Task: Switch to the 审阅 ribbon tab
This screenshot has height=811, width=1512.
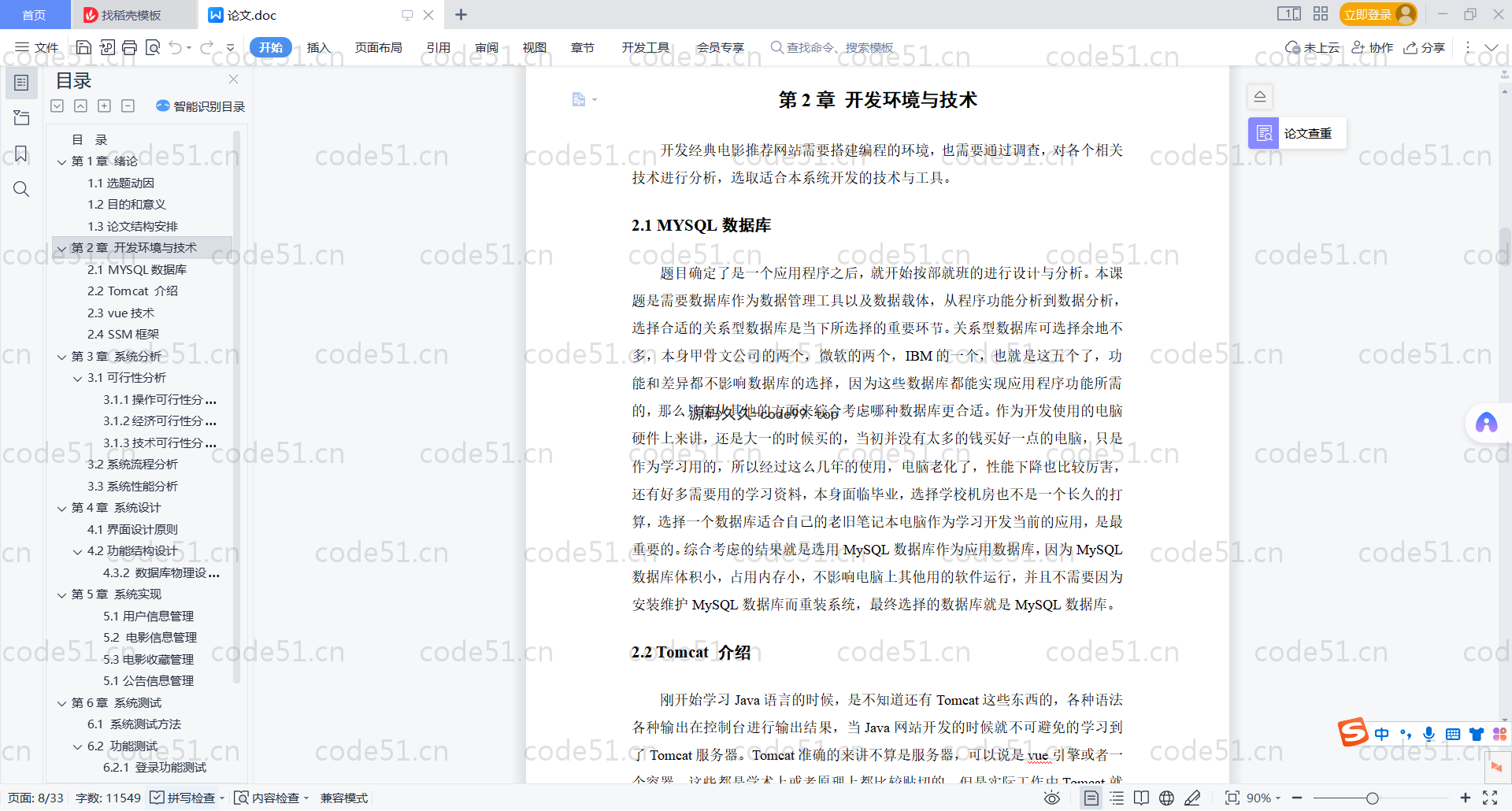Action: tap(487, 47)
